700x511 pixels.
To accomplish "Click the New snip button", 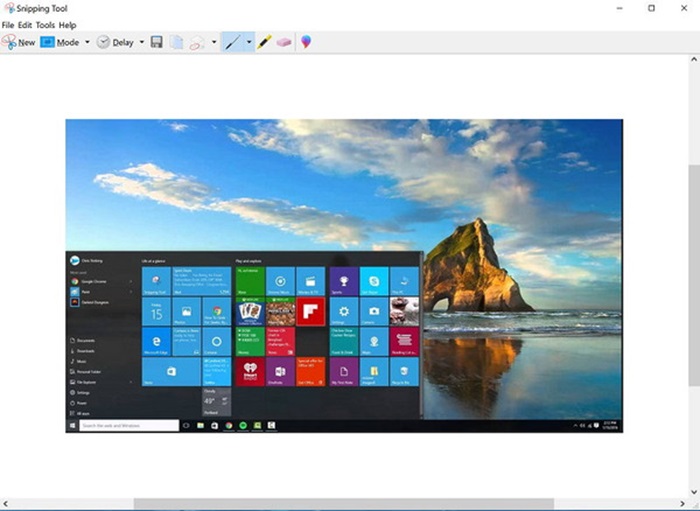I will click(19, 42).
